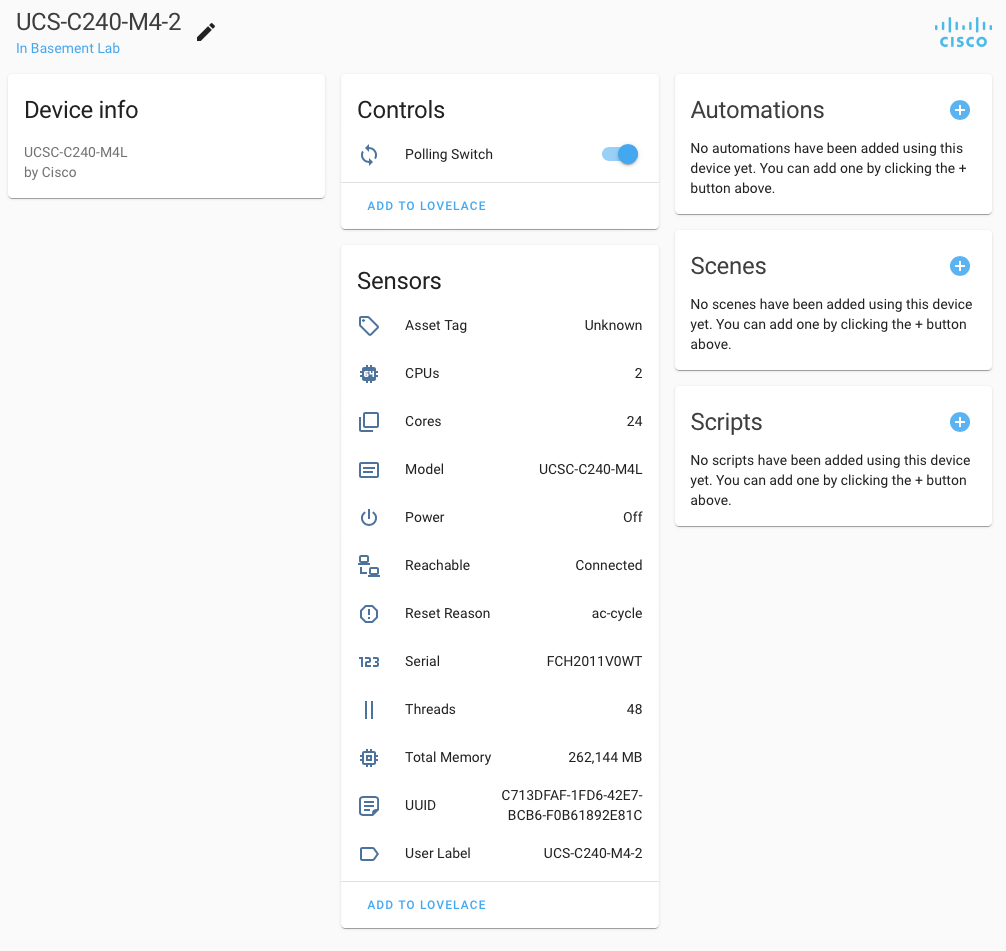Click the Cores value 24
The width and height of the screenshot is (1006, 951).
point(635,422)
